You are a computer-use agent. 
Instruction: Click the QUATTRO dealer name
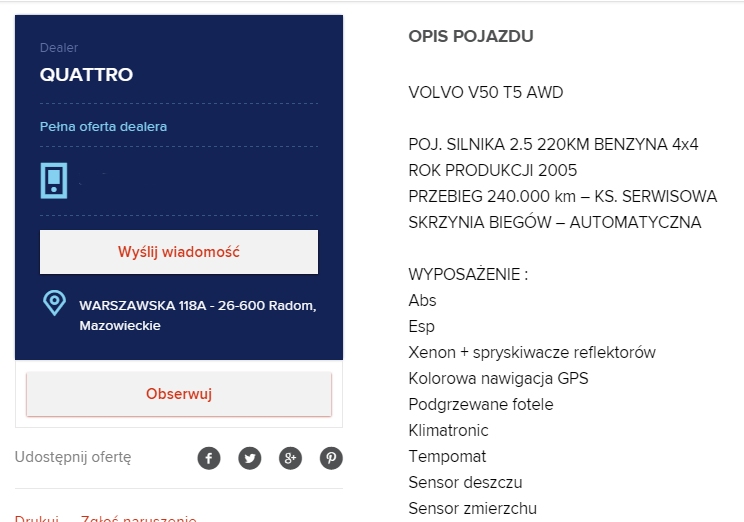click(x=86, y=75)
